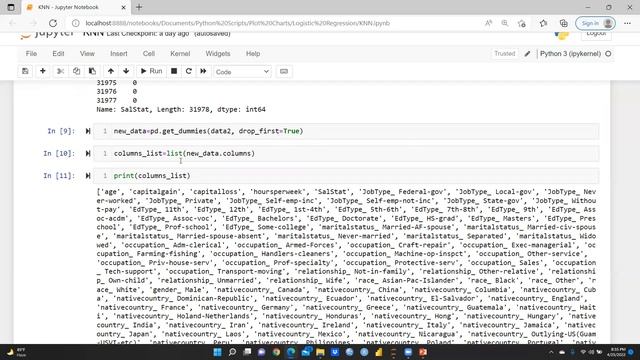Screen dimensions: 640x360
Task: Add this page to favorites star icon
Action: tap(522, 23)
